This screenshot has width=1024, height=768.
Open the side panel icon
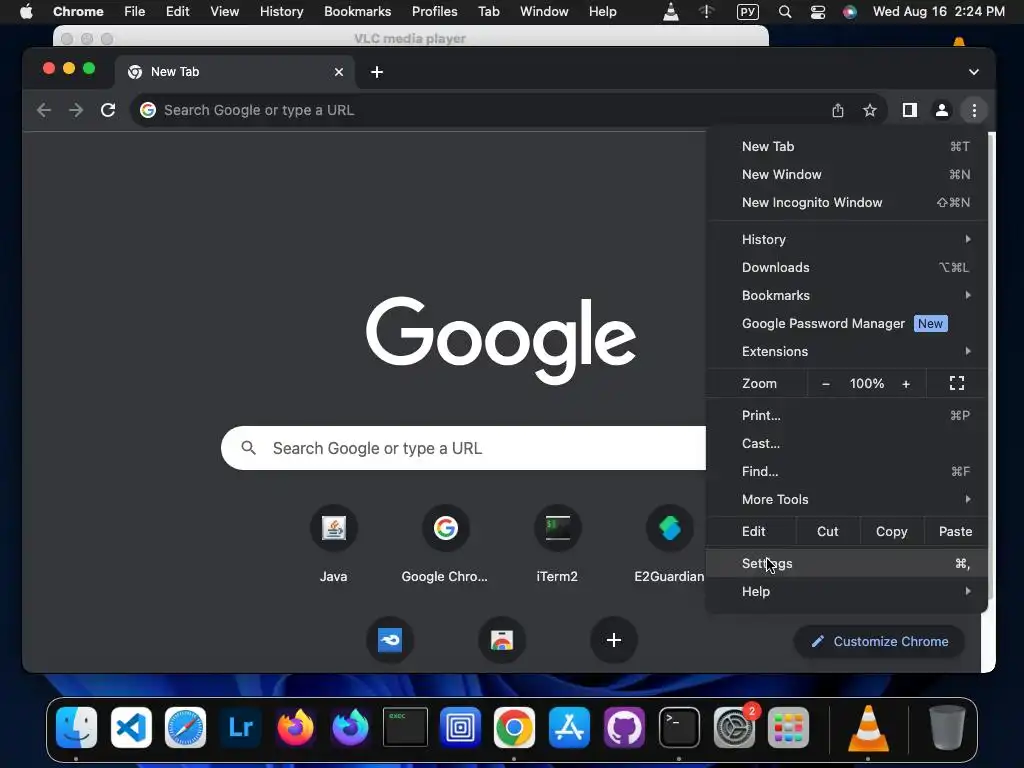[909, 110]
